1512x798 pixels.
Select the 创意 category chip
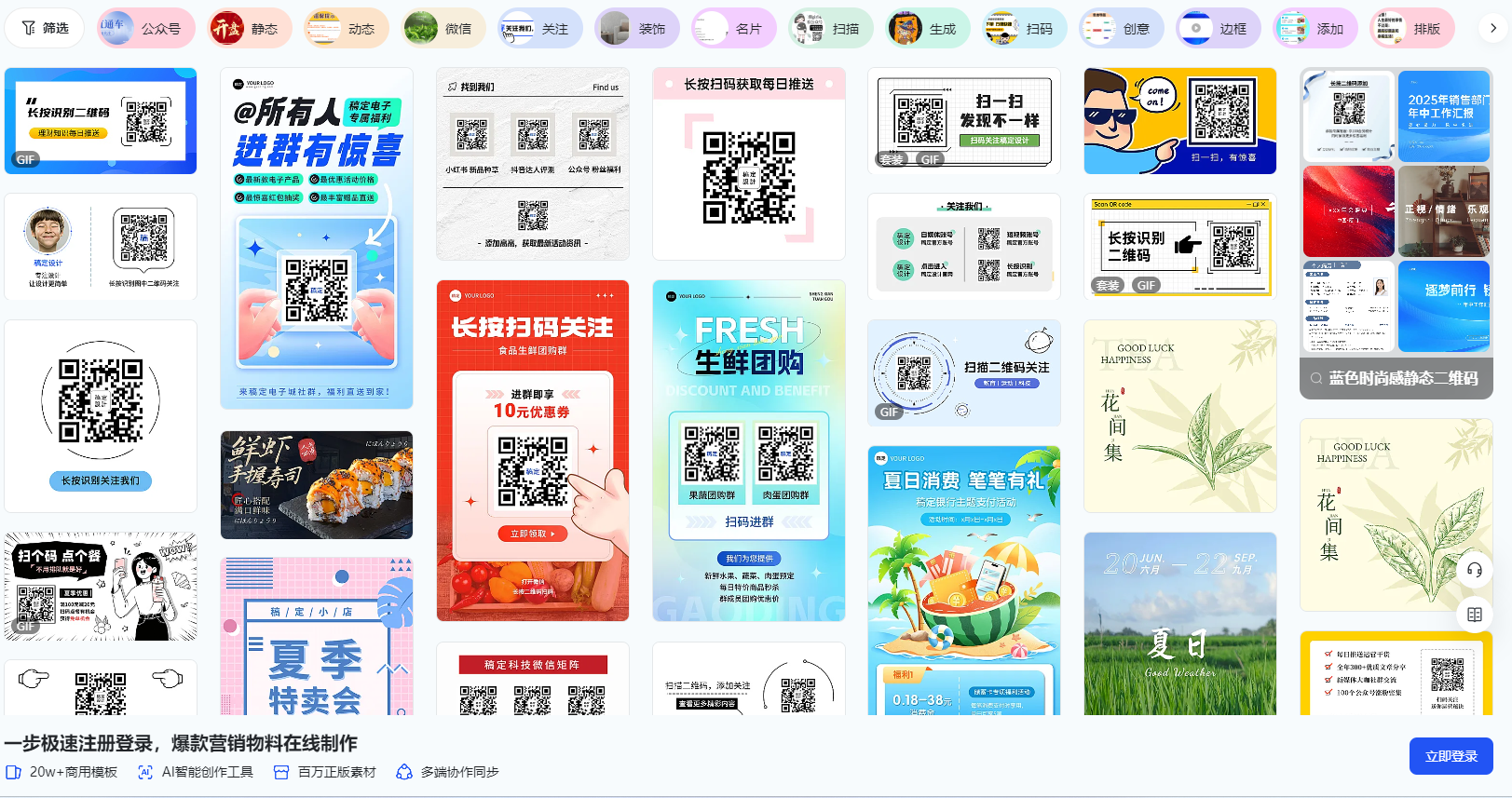coord(1121,28)
